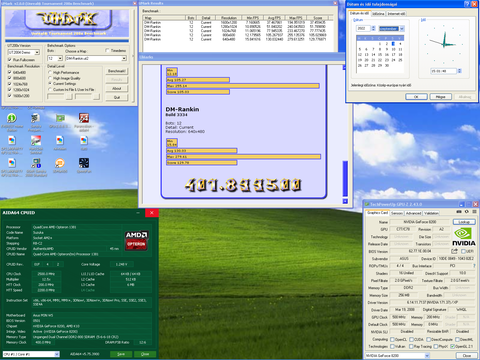Click the Bus Interface question mark icon

[474, 266]
